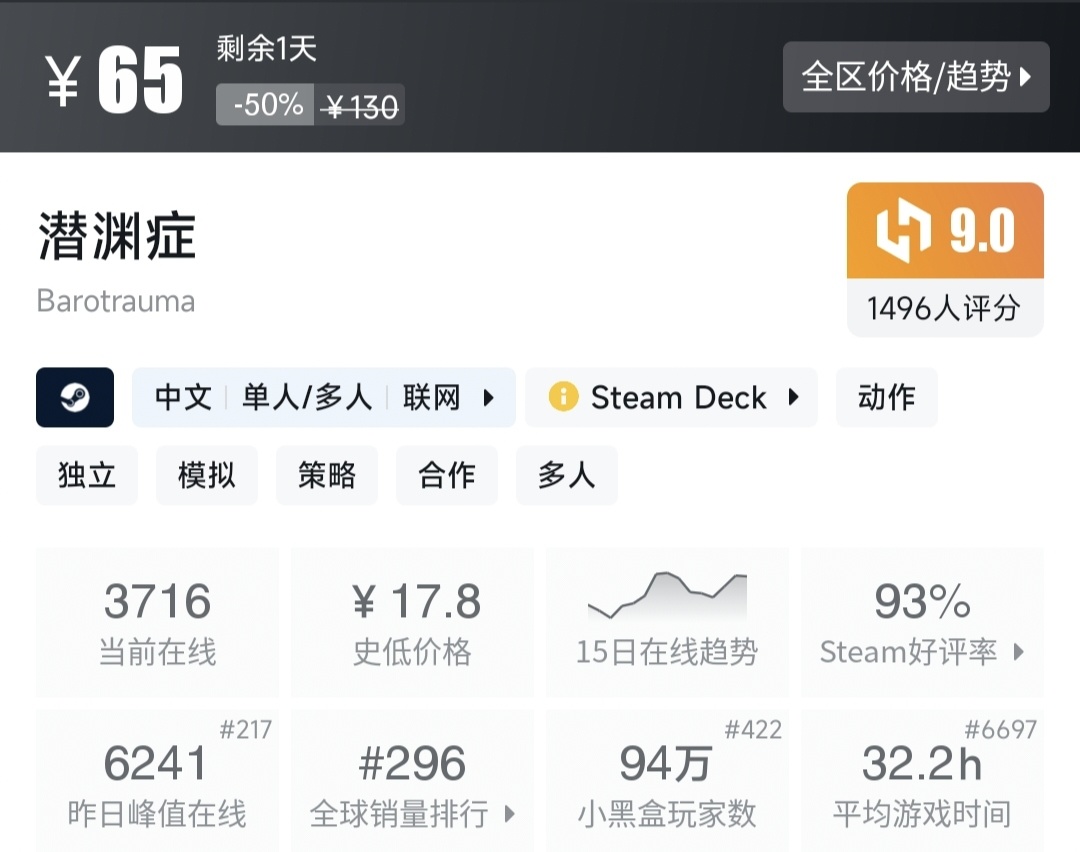The height and width of the screenshot is (852, 1080).
Task: Click the 动作 genre tag
Action: point(886,397)
